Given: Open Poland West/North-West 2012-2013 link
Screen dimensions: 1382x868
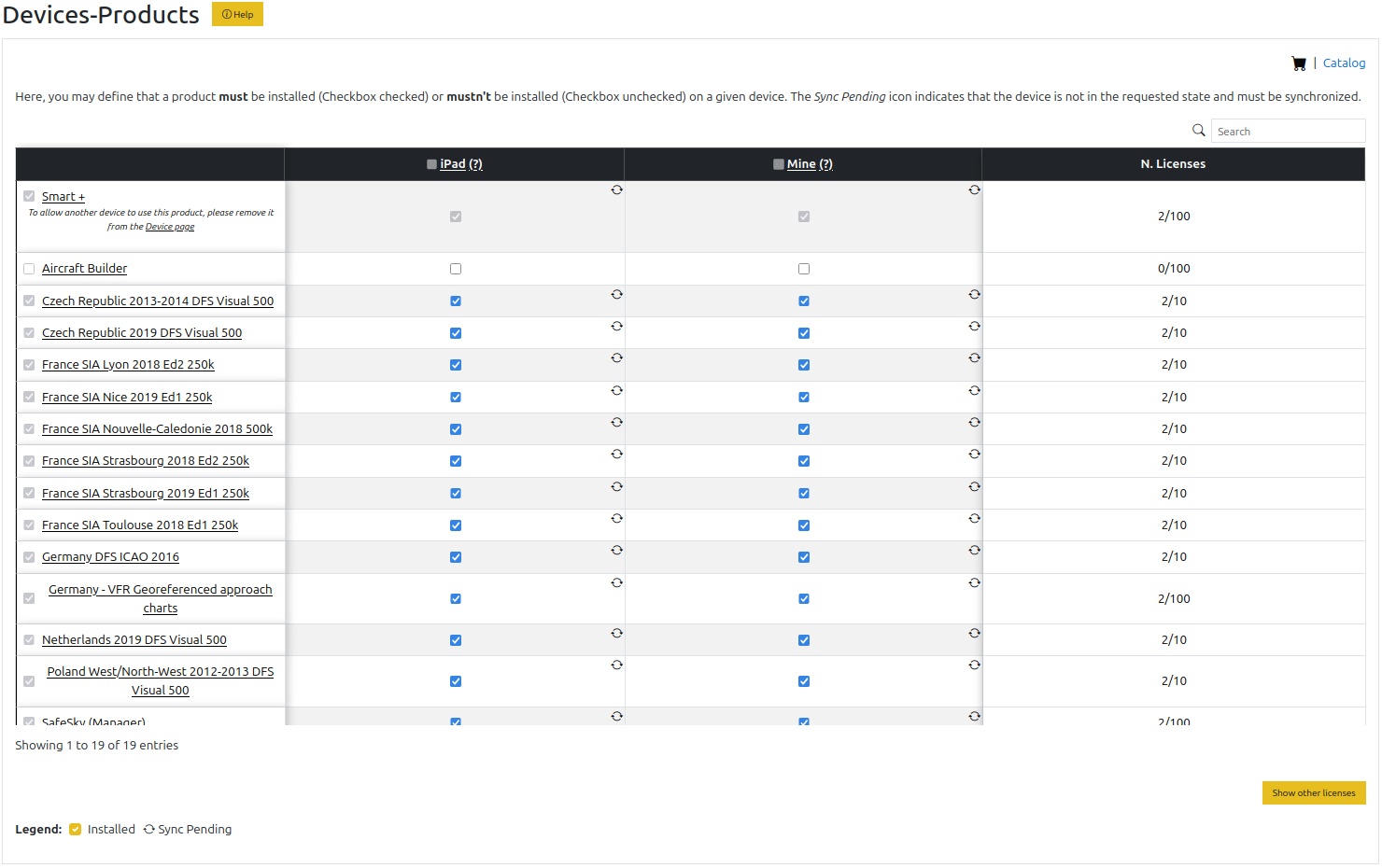Looking at the screenshot, I should [x=161, y=681].
